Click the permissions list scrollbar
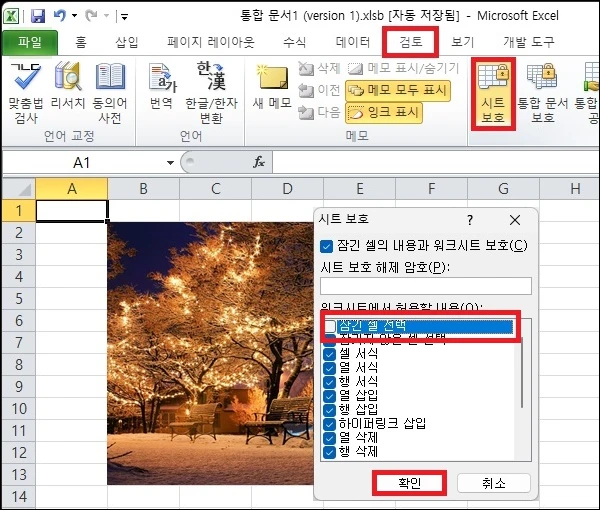This screenshot has width=600, height=510. [x=522, y=373]
